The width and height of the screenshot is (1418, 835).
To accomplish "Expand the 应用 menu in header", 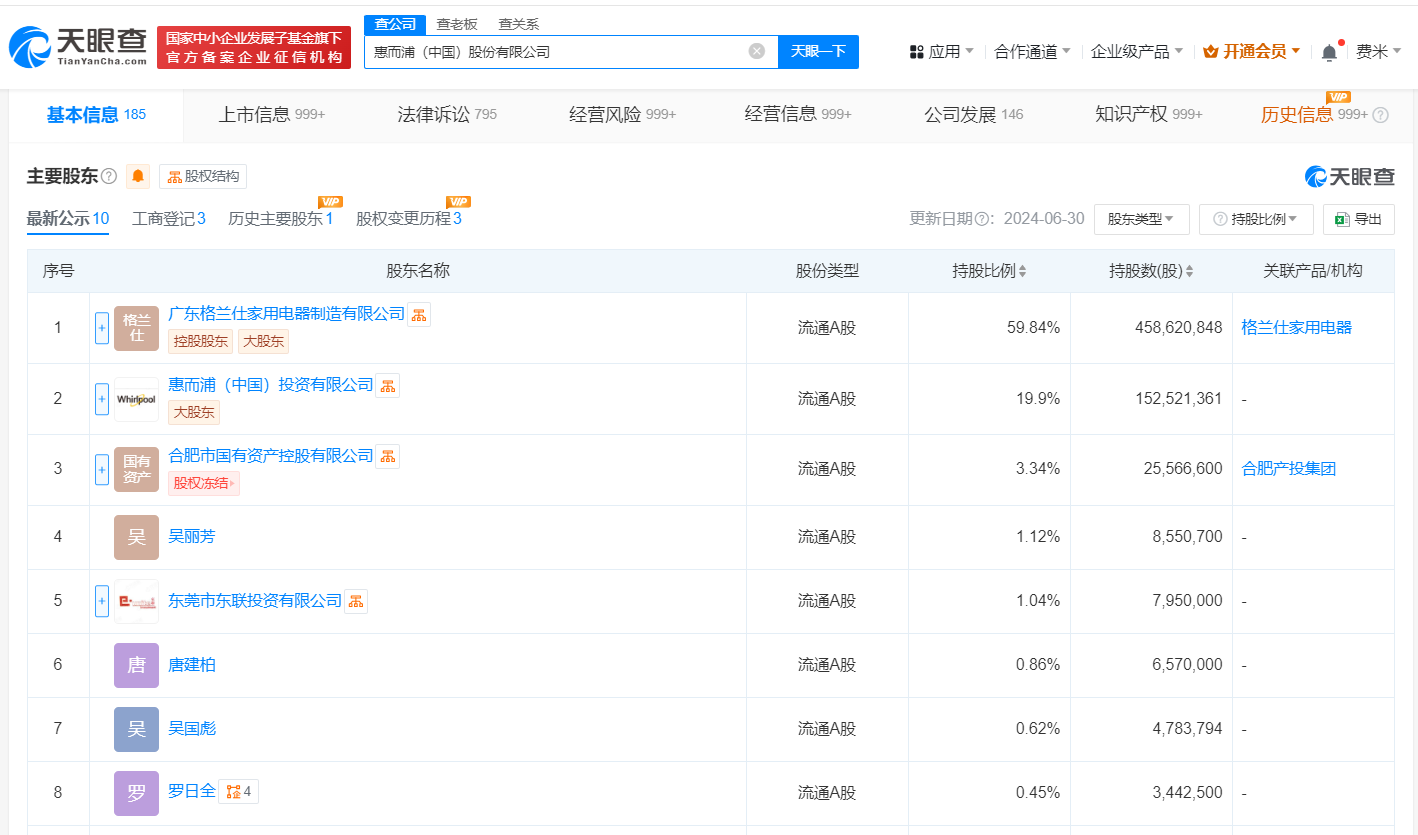I will [941, 52].
